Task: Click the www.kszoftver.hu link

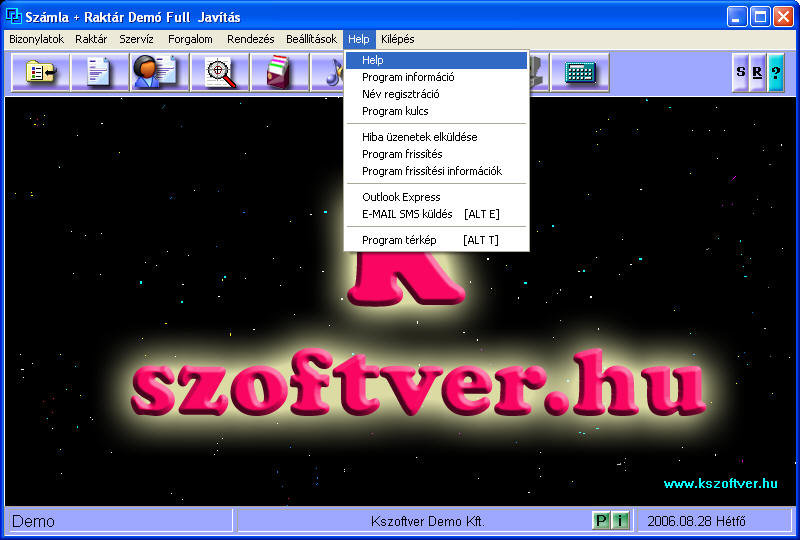Action: click(720, 483)
